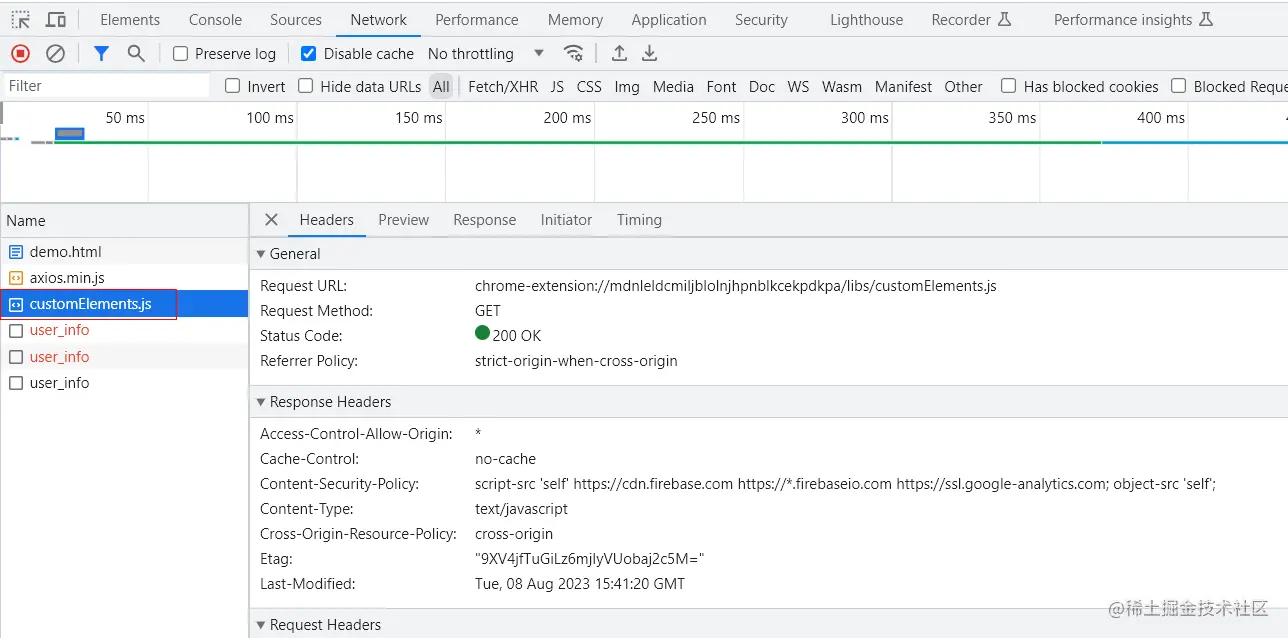Check Blocked Requests checkbox
Image resolution: width=1288 pixels, height=638 pixels.
1179,86
